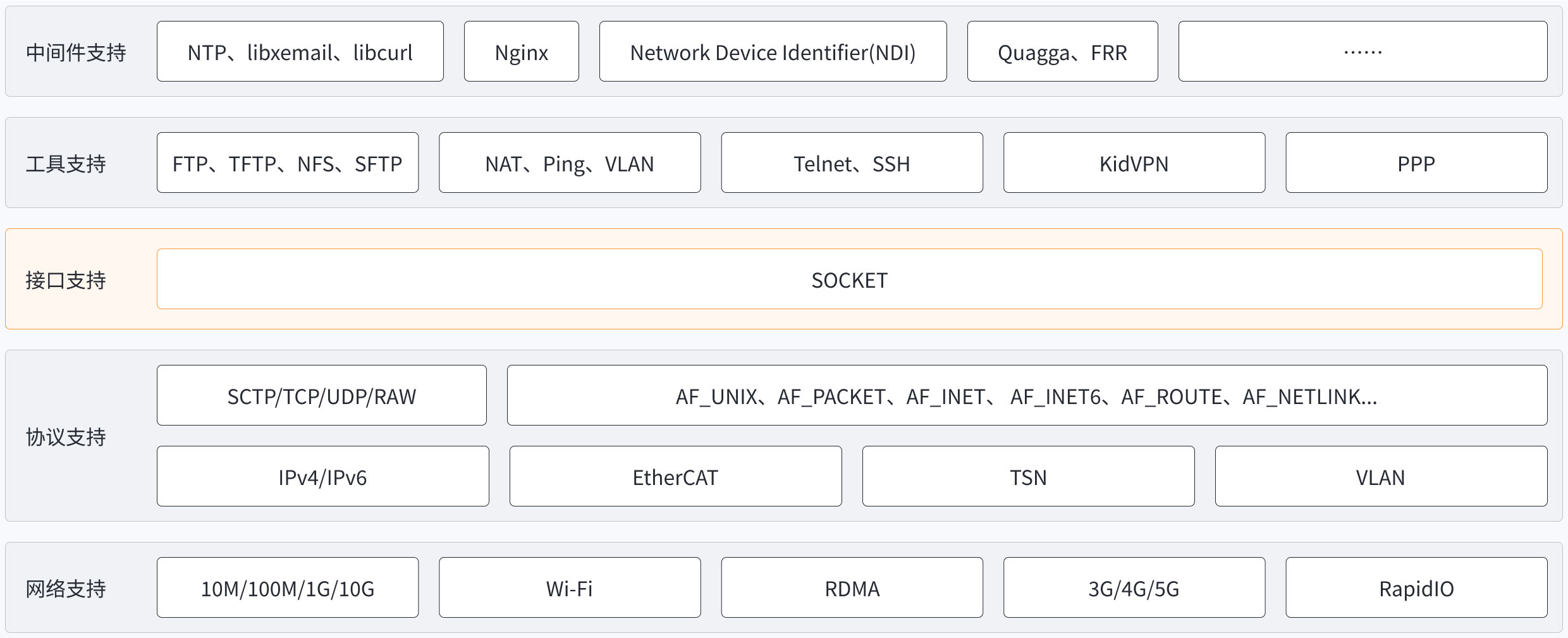Click the TSN protocol box

pyautogui.click(x=1028, y=477)
